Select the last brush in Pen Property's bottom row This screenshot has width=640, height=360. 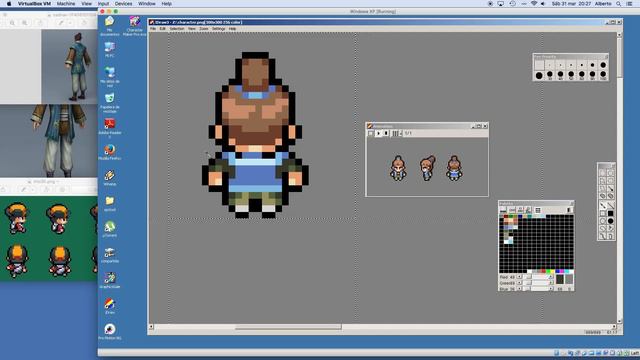(x=603, y=75)
